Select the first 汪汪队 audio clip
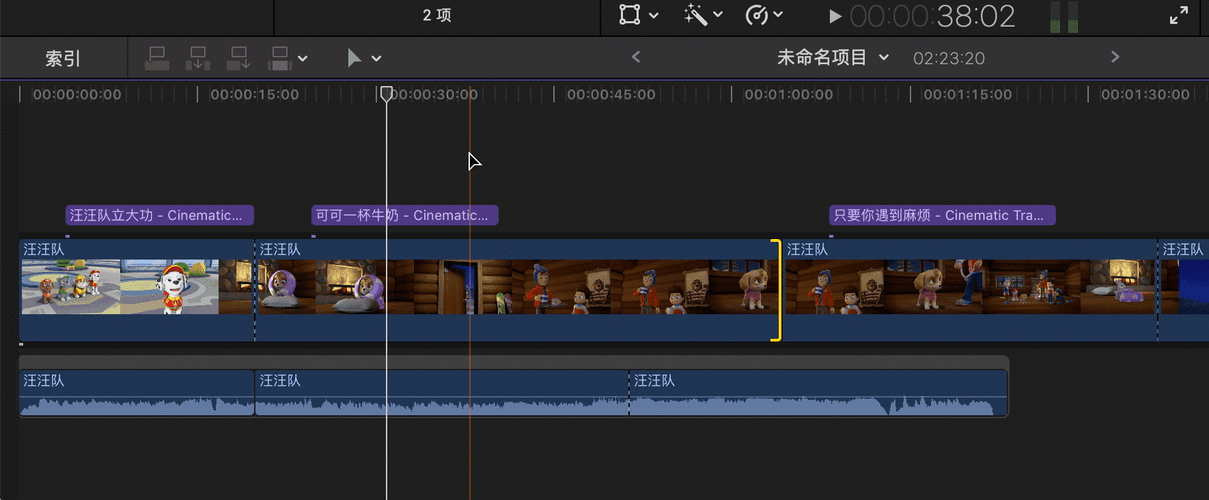This screenshot has width=1209, height=500. (136, 393)
